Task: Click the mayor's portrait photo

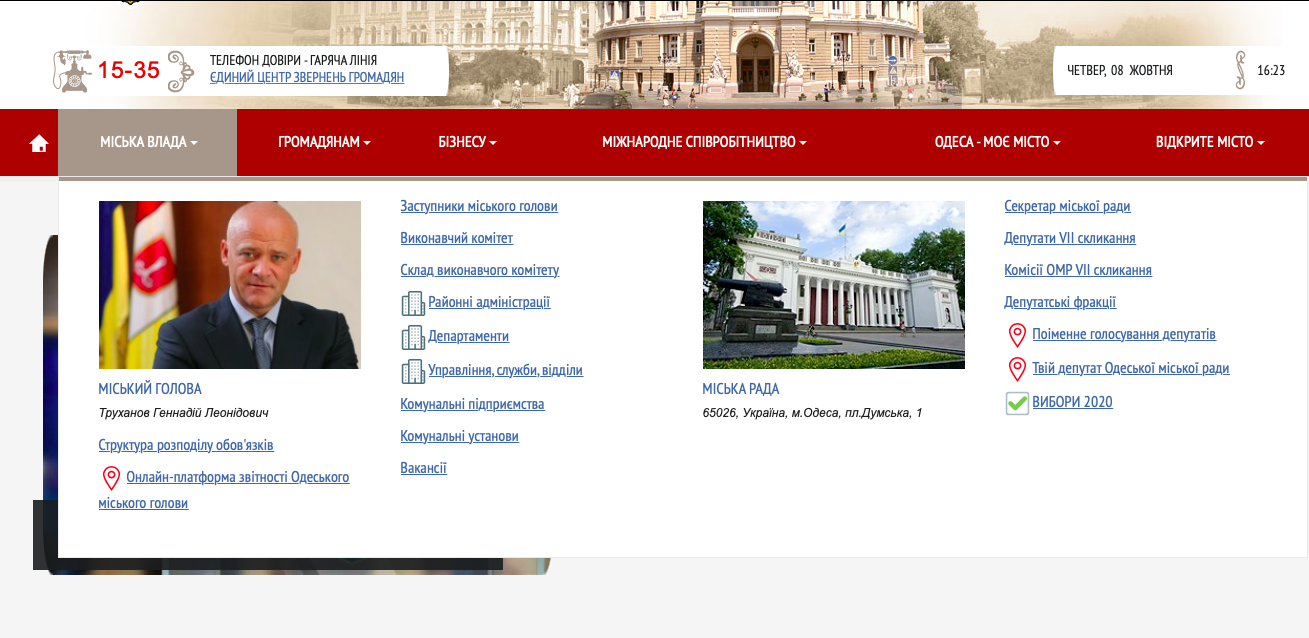Action: [229, 285]
